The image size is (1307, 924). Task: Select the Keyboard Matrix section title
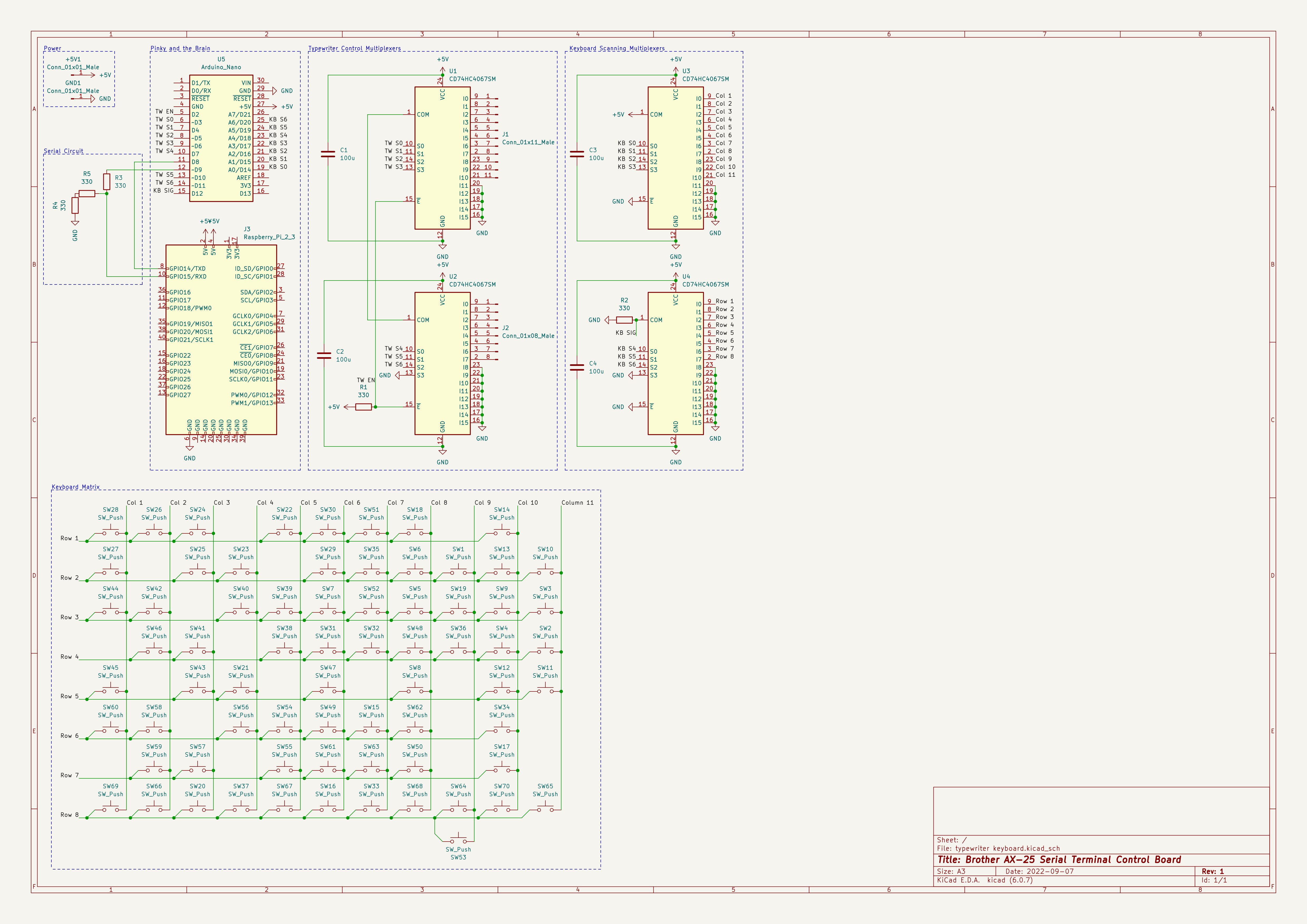pos(76,487)
